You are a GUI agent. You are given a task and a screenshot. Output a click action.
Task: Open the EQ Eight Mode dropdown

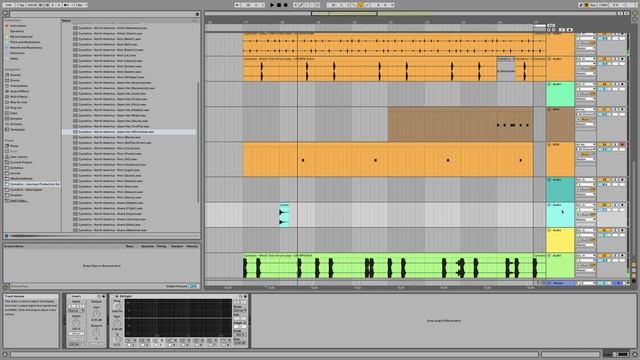[x=240, y=310]
